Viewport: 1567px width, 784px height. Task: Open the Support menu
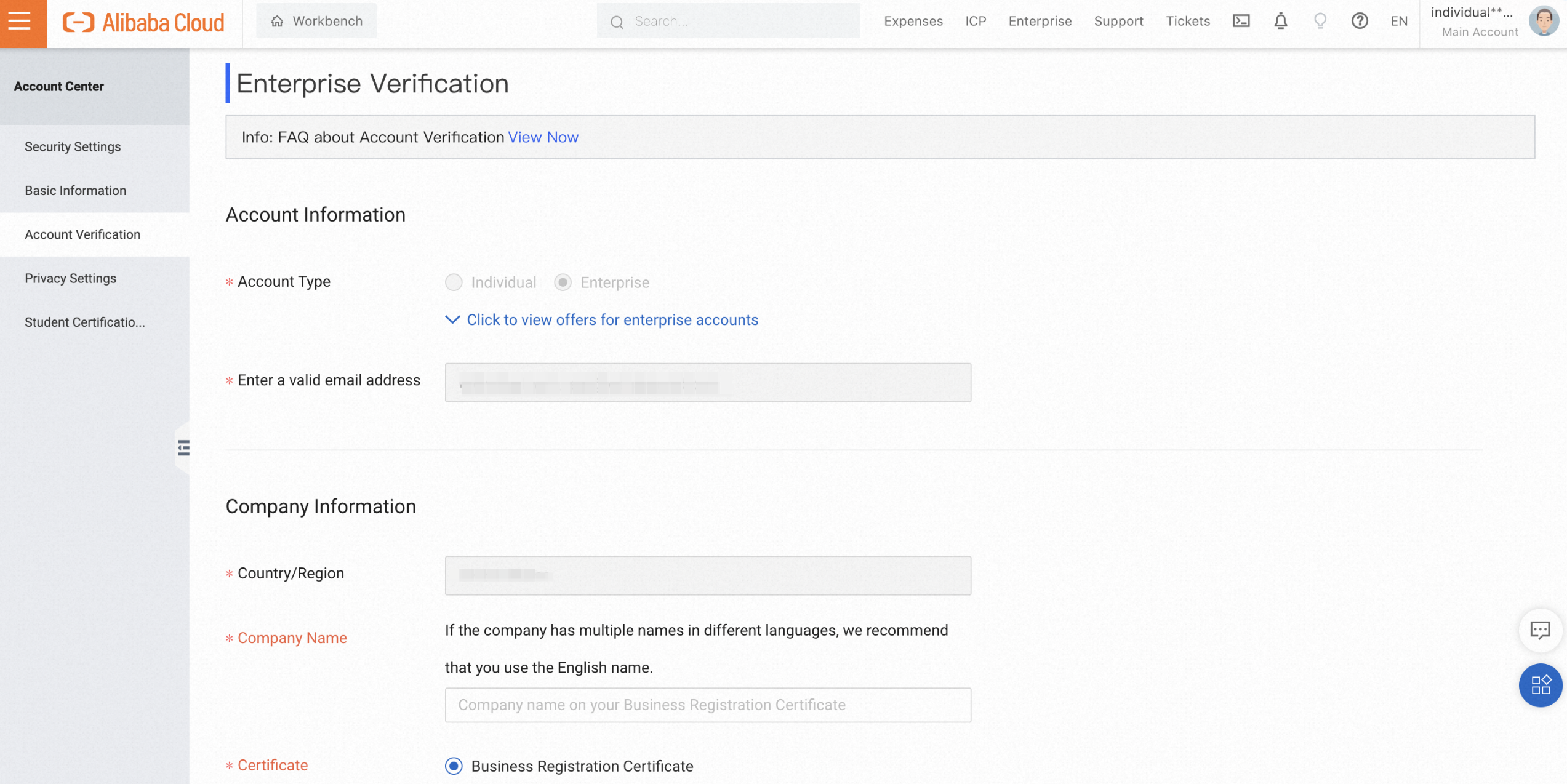(x=1118, y=22)
